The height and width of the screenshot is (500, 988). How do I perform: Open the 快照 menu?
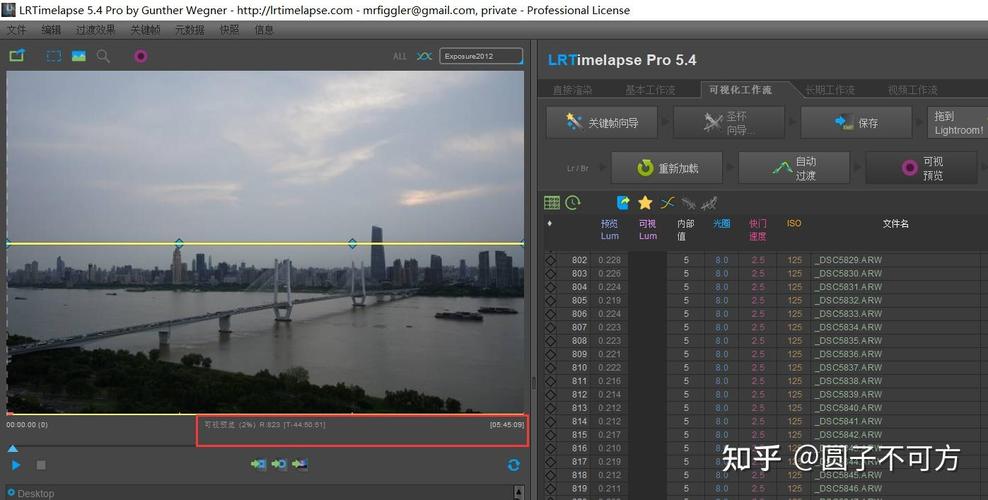[x=229, y=30]
